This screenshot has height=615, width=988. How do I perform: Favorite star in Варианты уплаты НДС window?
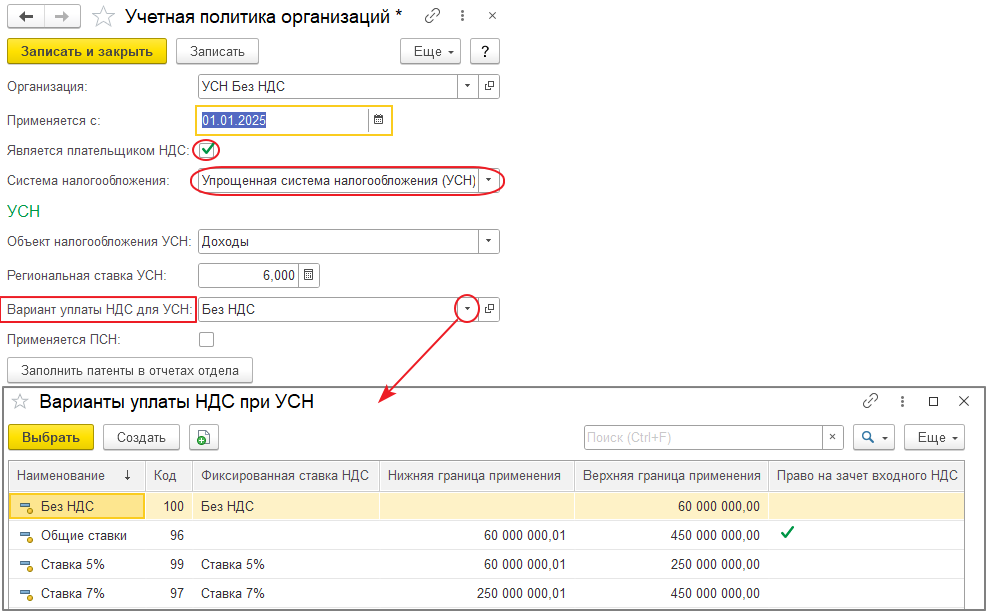click(x=20, y=401)
